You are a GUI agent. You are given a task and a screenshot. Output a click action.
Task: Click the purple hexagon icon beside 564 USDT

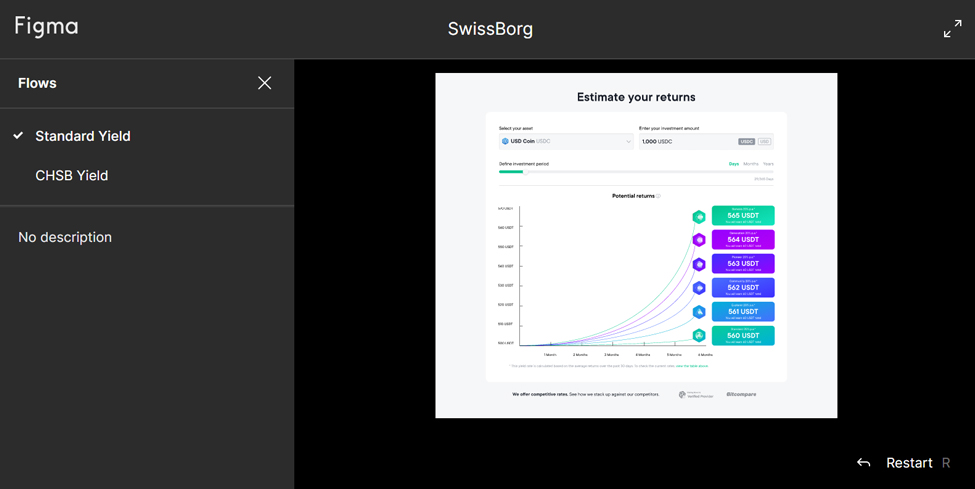(699, 240)
